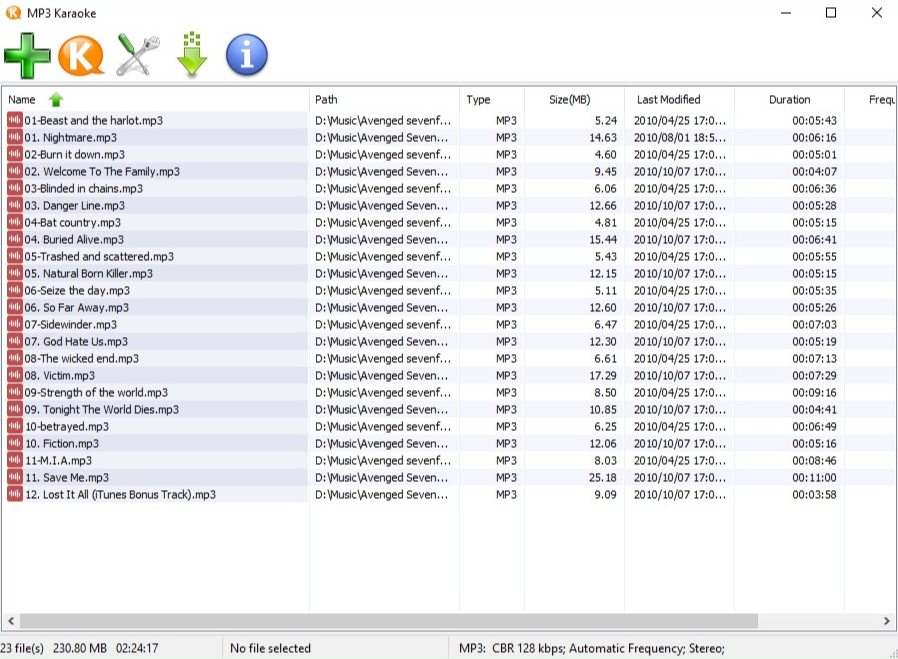898x659 pixels.
Task: Click the 15.44 size value
Action: (602, 239)
